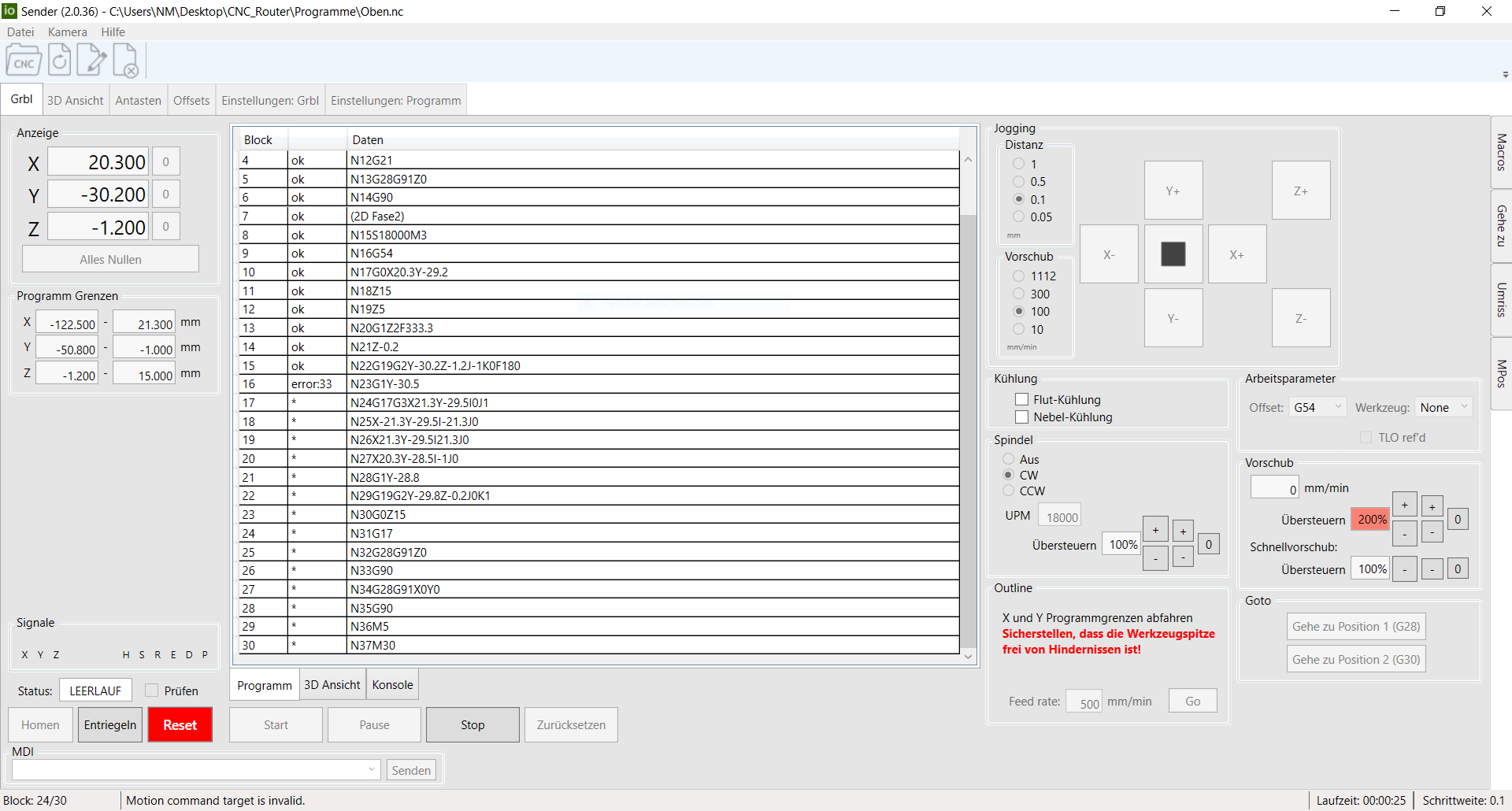The image size is (1512, 811).
Task: Click the reload file toolbar icon
Action: tap(60, 61)
